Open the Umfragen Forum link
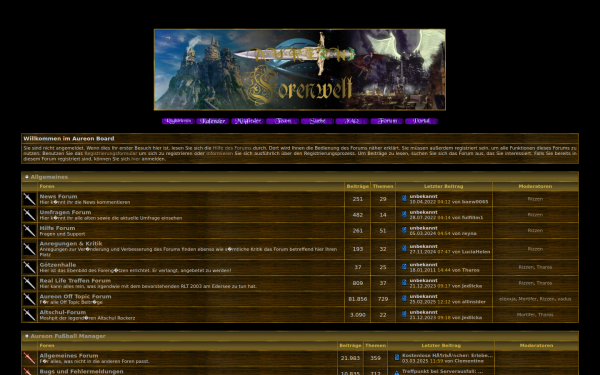The width and height of the screenshot is (600, 375). (65, 212)
